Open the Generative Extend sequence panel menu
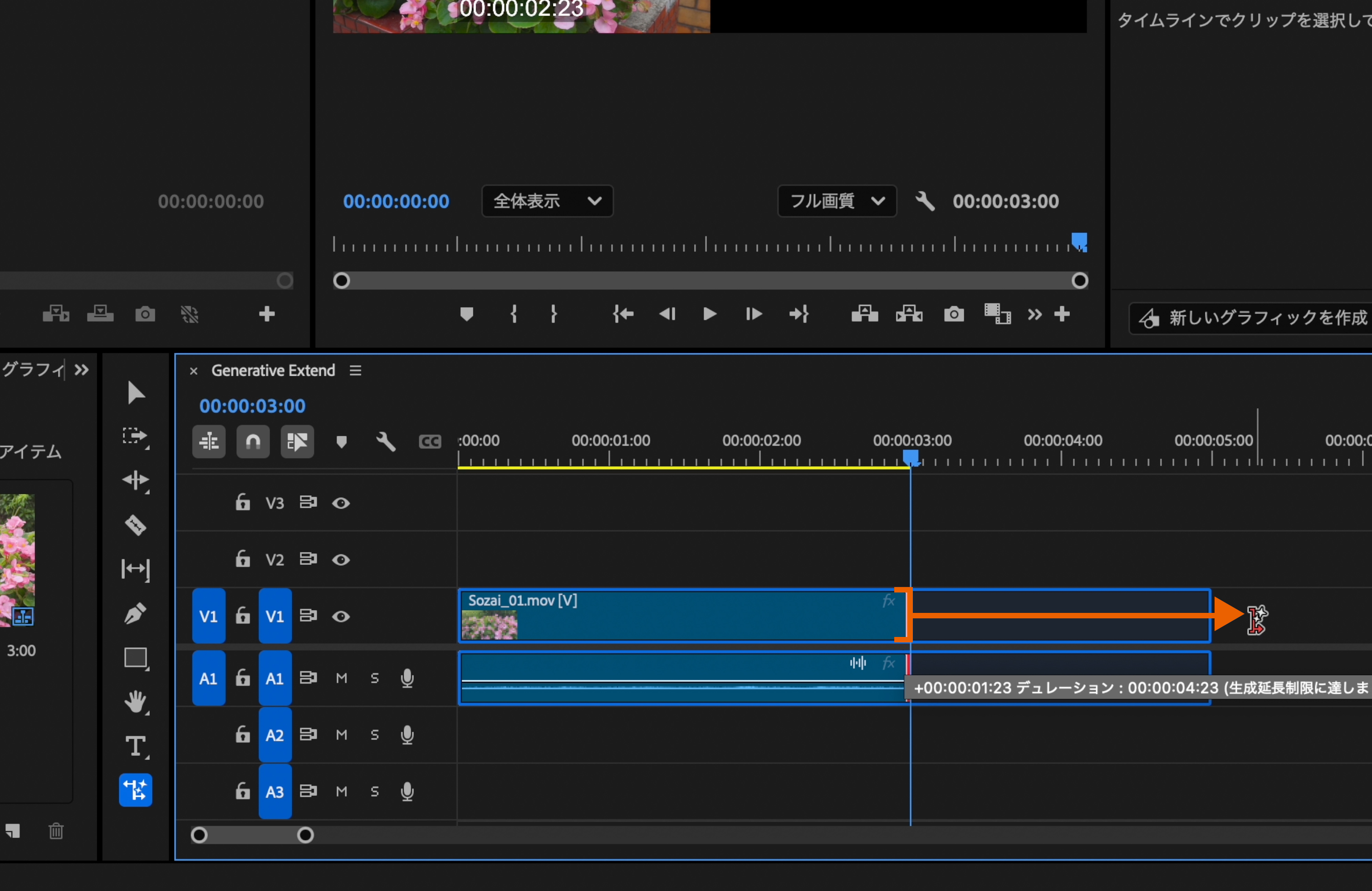 (356, 371)
